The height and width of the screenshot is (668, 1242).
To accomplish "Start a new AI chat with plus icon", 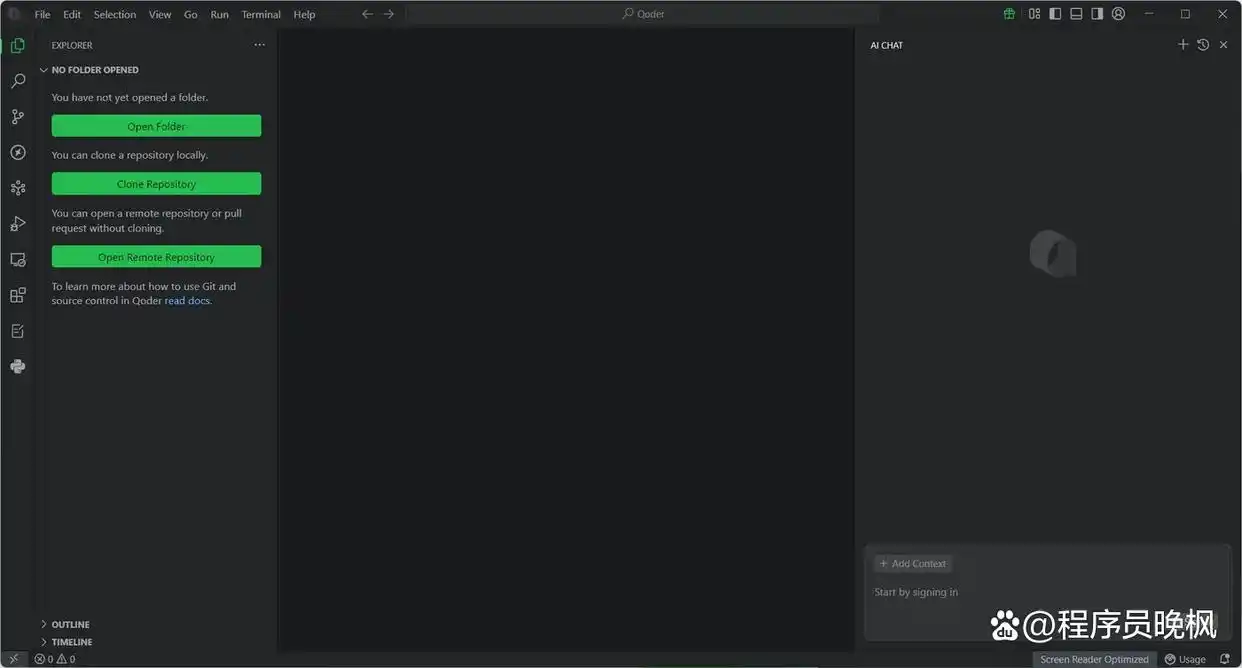I will point(1183,45).
